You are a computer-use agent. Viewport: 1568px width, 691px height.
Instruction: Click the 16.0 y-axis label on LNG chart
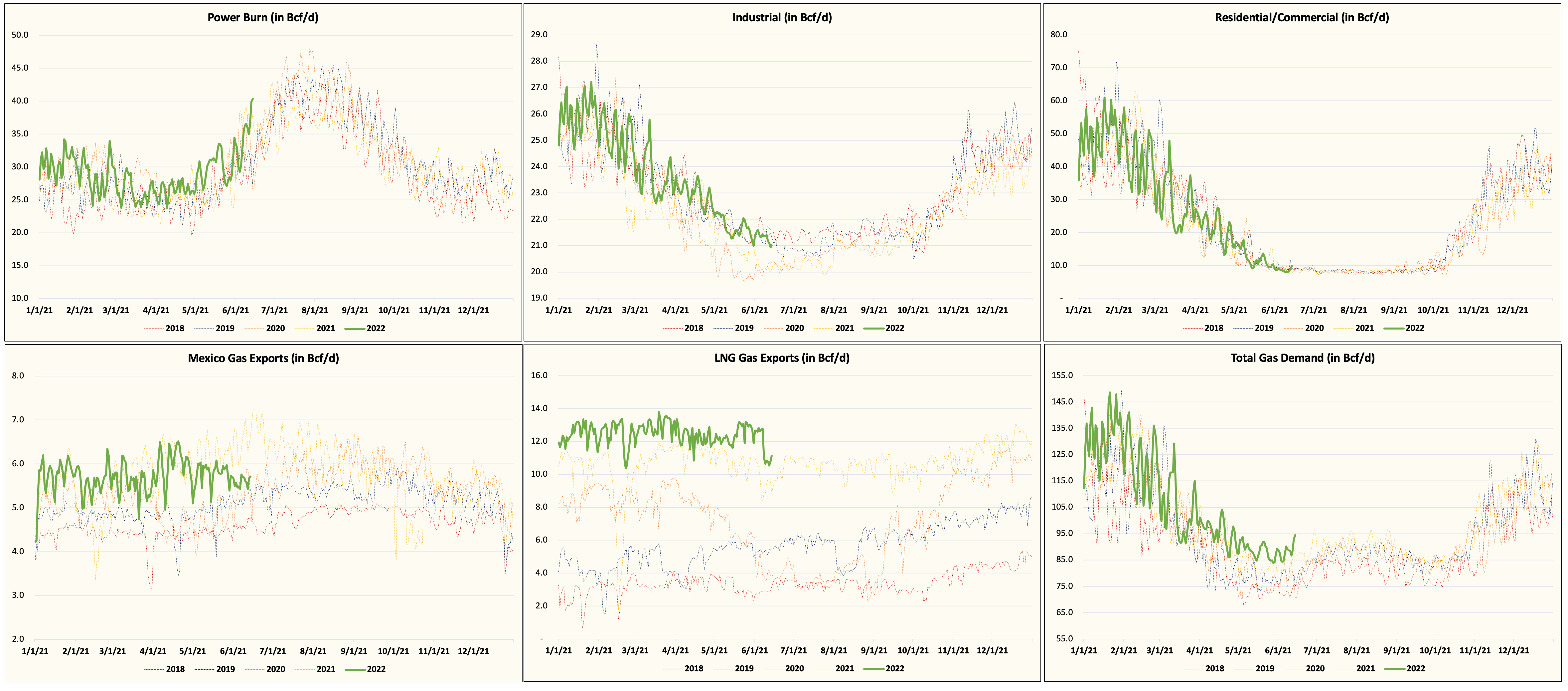coord(539,375)
